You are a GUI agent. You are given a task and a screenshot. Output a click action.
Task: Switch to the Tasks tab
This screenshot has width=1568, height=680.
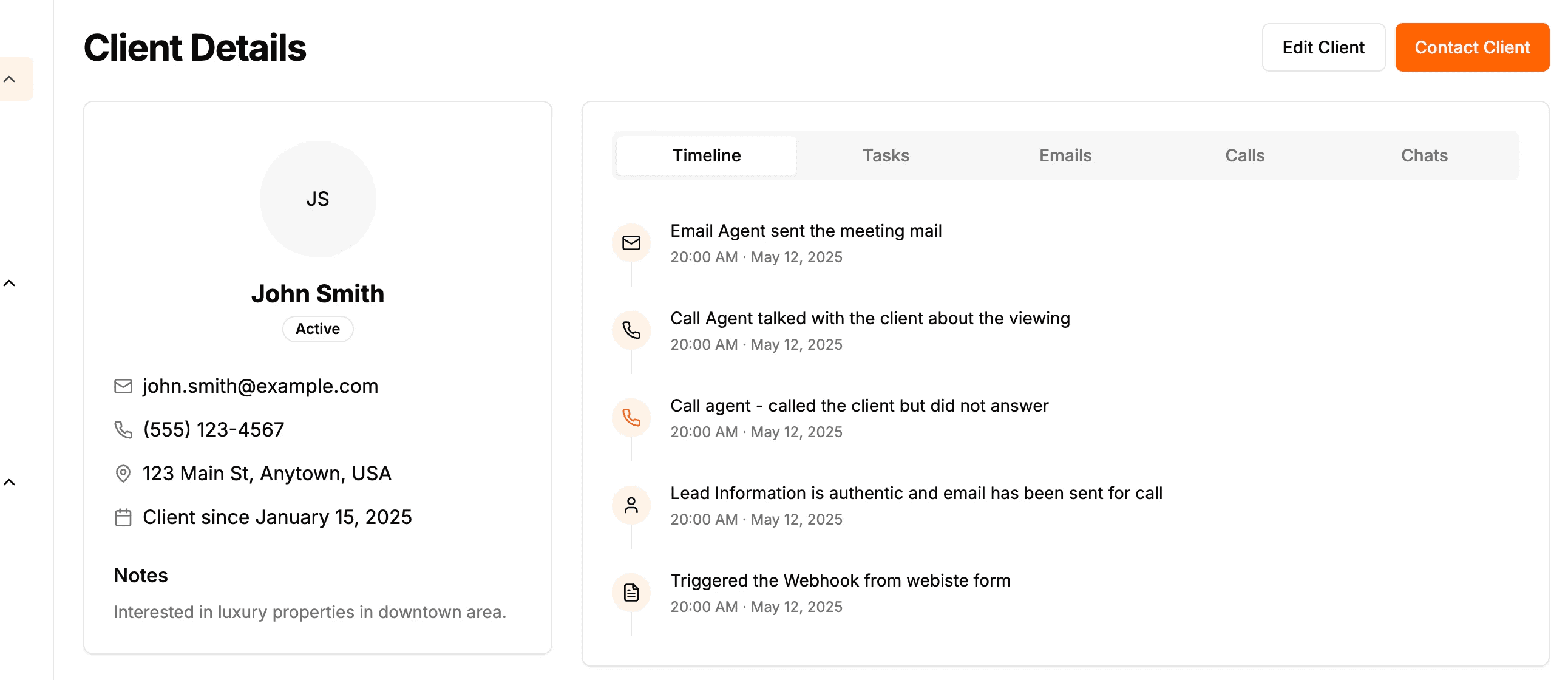point(886,156)
